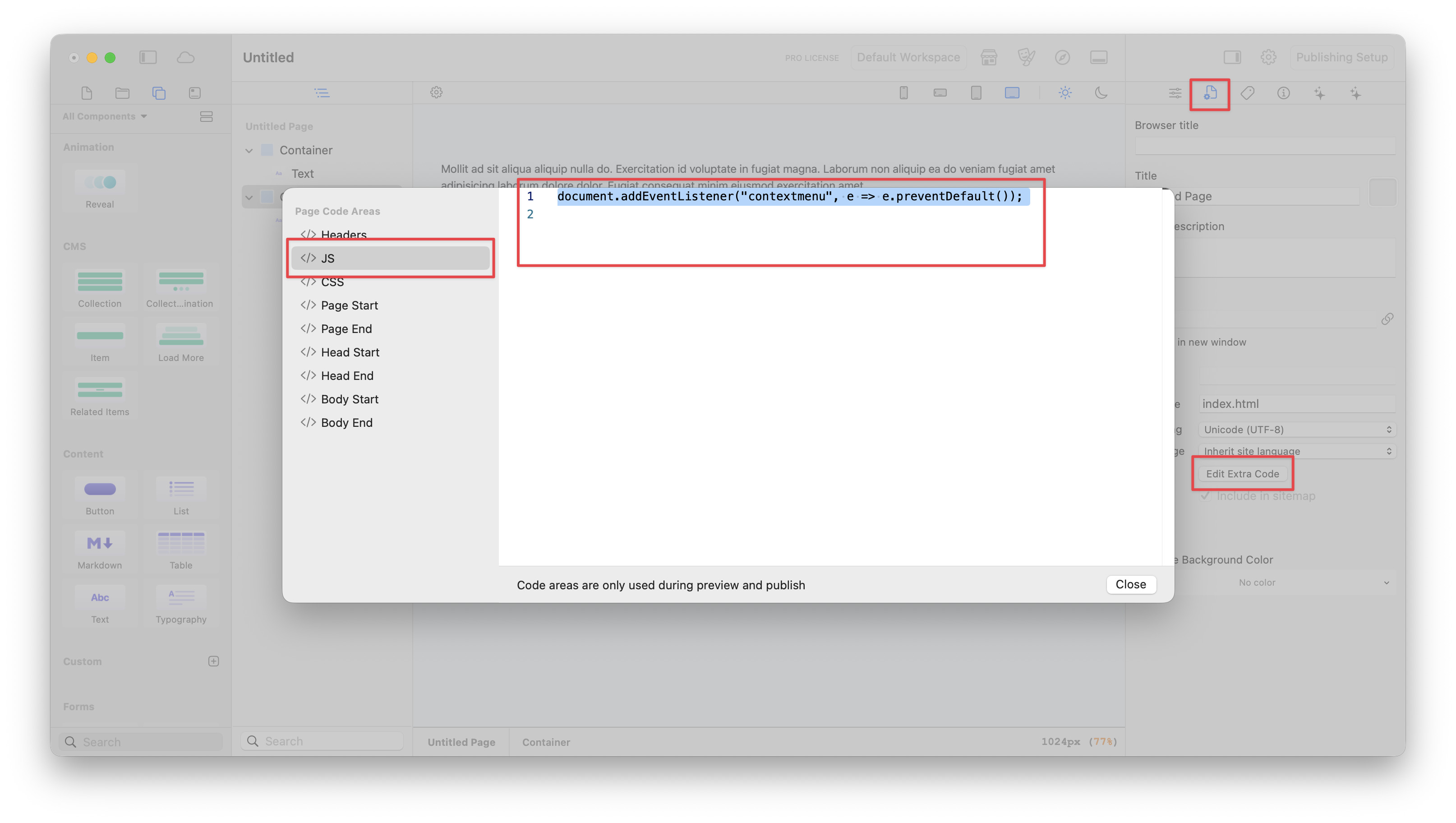Image resolution: width=1456 pixels, height=823 pixels.
Task: Open the sliders properties inspector tab
Action: 1175,93
